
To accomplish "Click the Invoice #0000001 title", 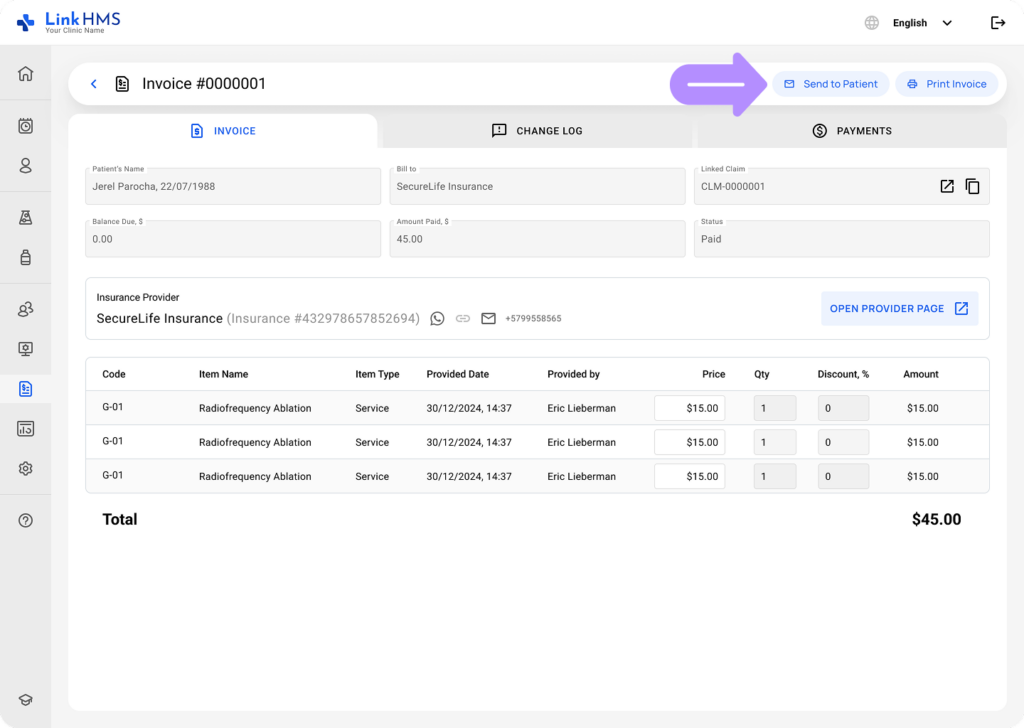I will coord(204,84).
